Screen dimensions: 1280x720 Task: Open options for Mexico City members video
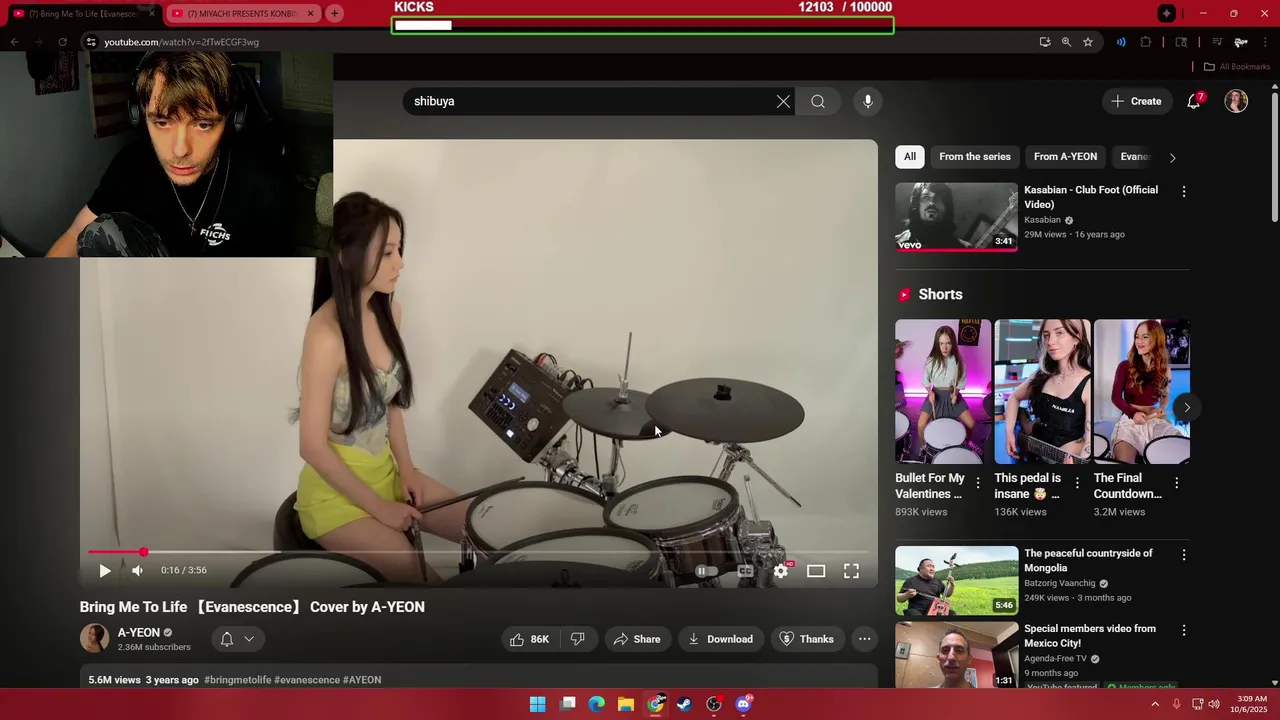1184,630
